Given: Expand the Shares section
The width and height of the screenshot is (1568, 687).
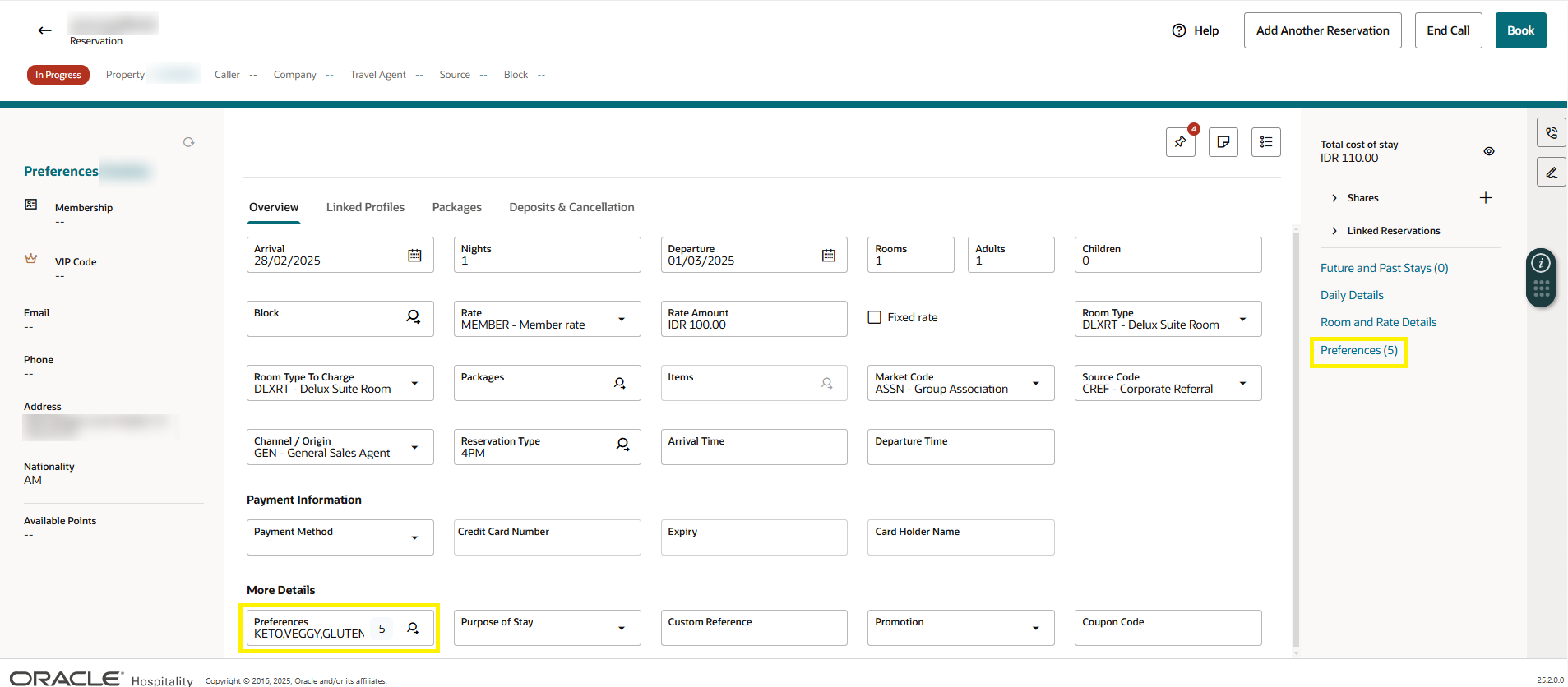Looking at the screenshot, I should [1334, 198].
